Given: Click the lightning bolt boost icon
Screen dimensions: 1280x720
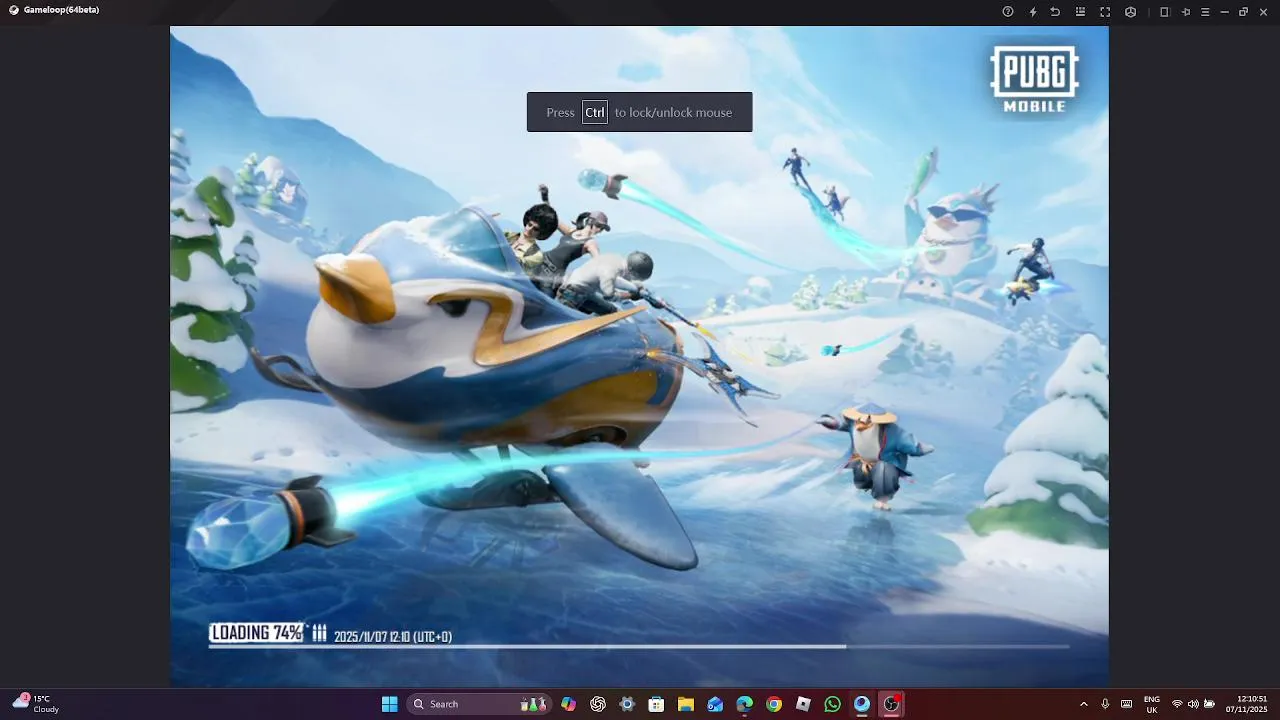Looking at the screenshot, I should click(x=1033, y=12).
